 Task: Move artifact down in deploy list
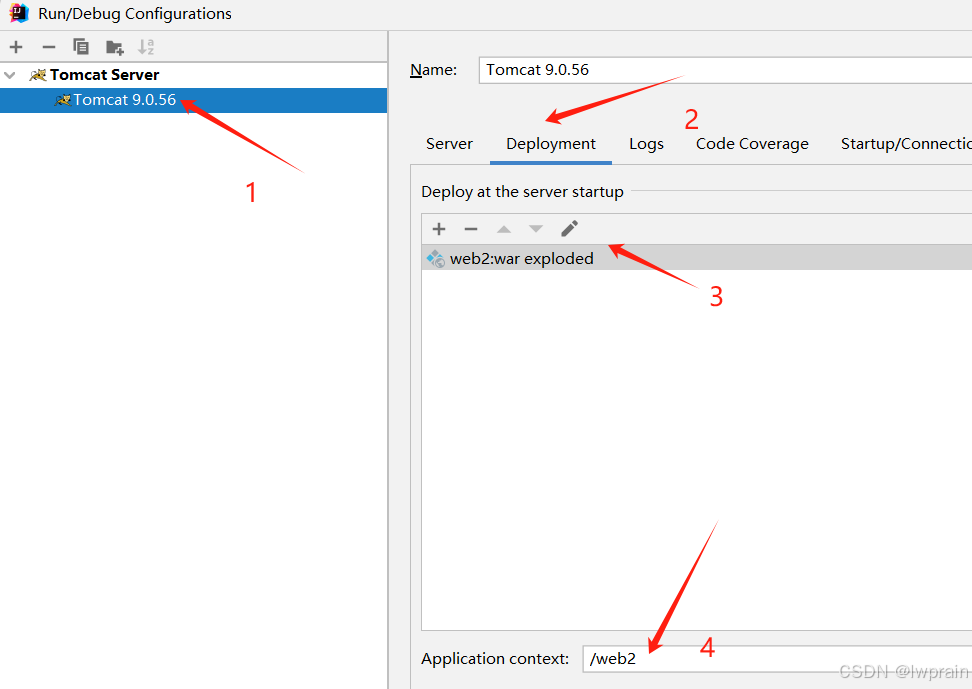536,229
